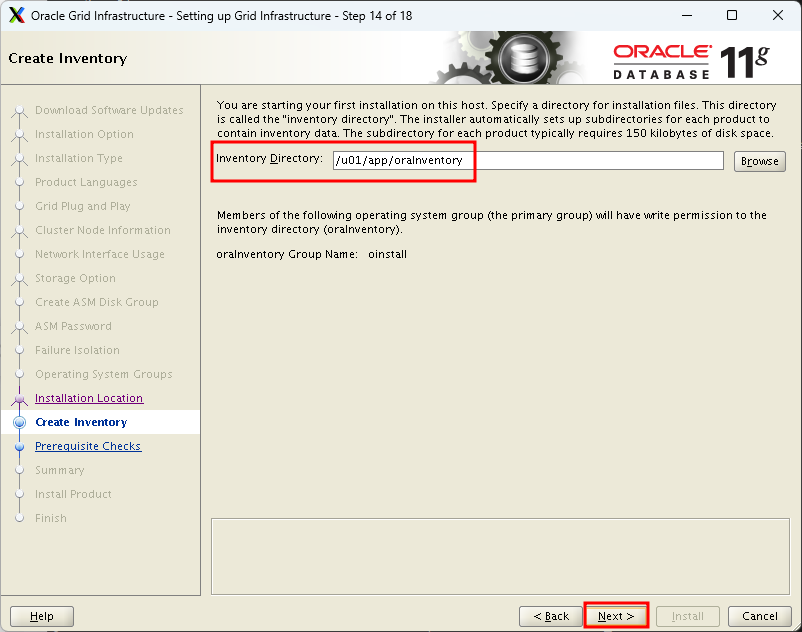Close the installer window

coord(777,15)
